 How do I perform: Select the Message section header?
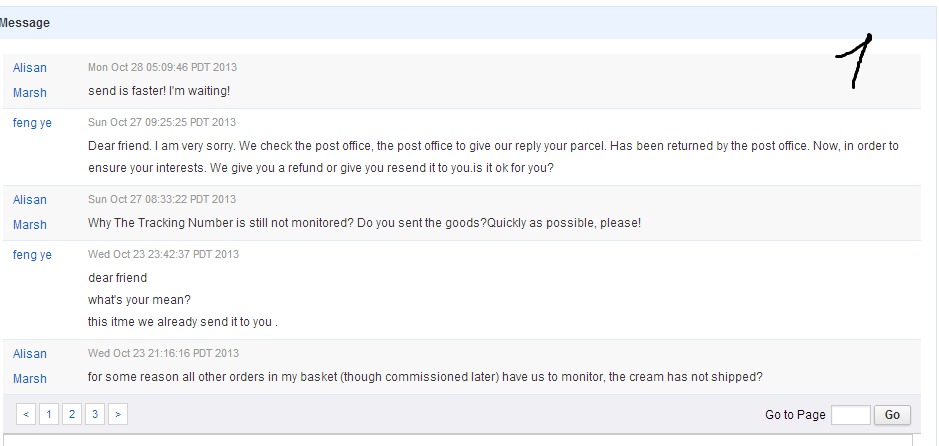click(x=25, y=23)
